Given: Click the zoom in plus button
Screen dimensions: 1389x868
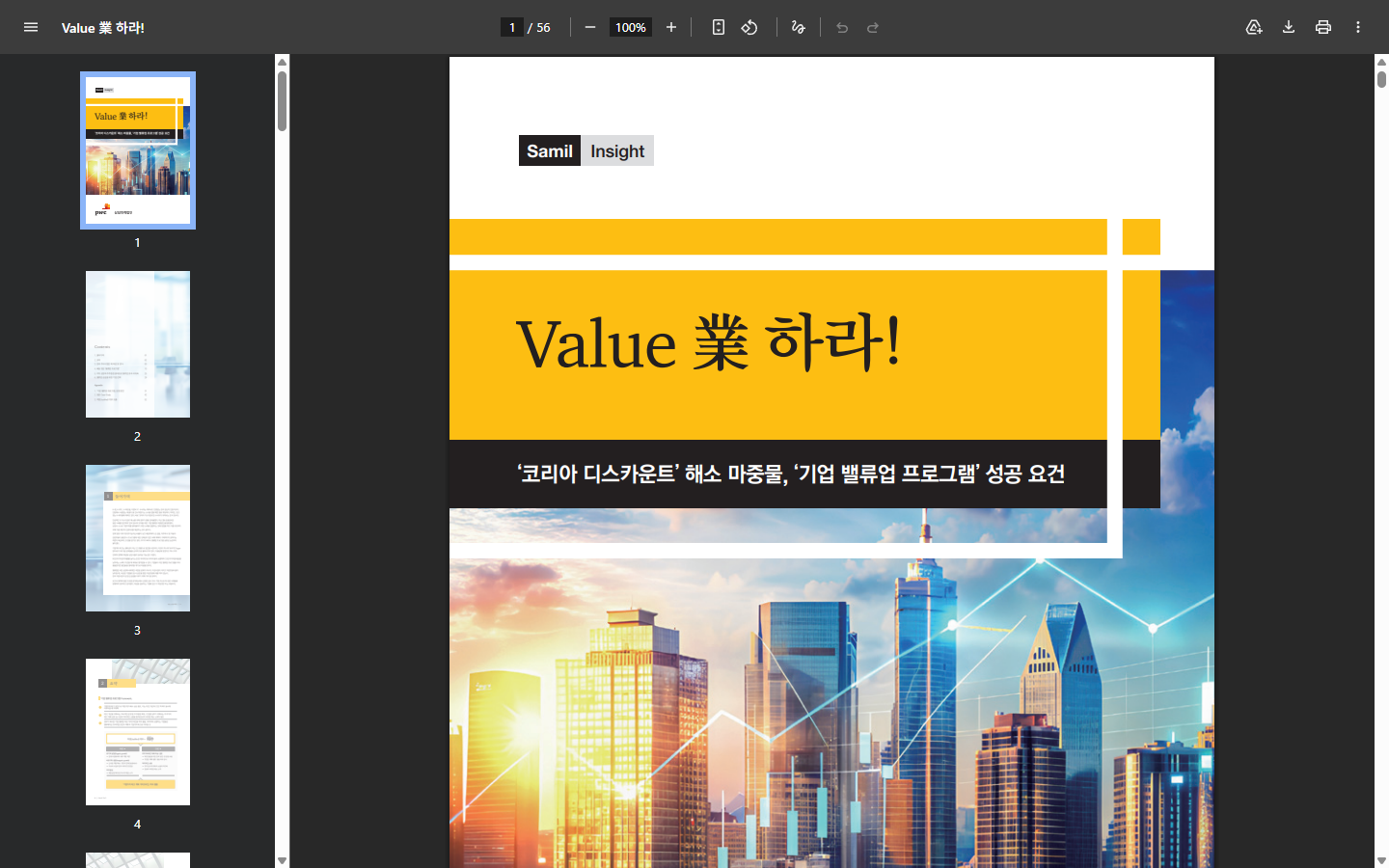Looking at the screenshot, I should tap(671, 27).
